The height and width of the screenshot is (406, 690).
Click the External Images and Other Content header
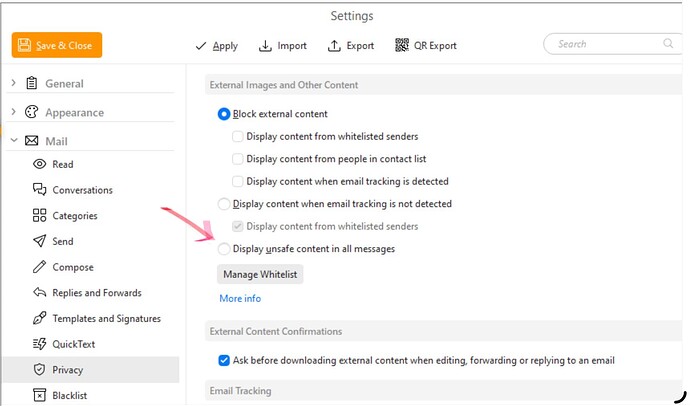click(x=284, y=85)
